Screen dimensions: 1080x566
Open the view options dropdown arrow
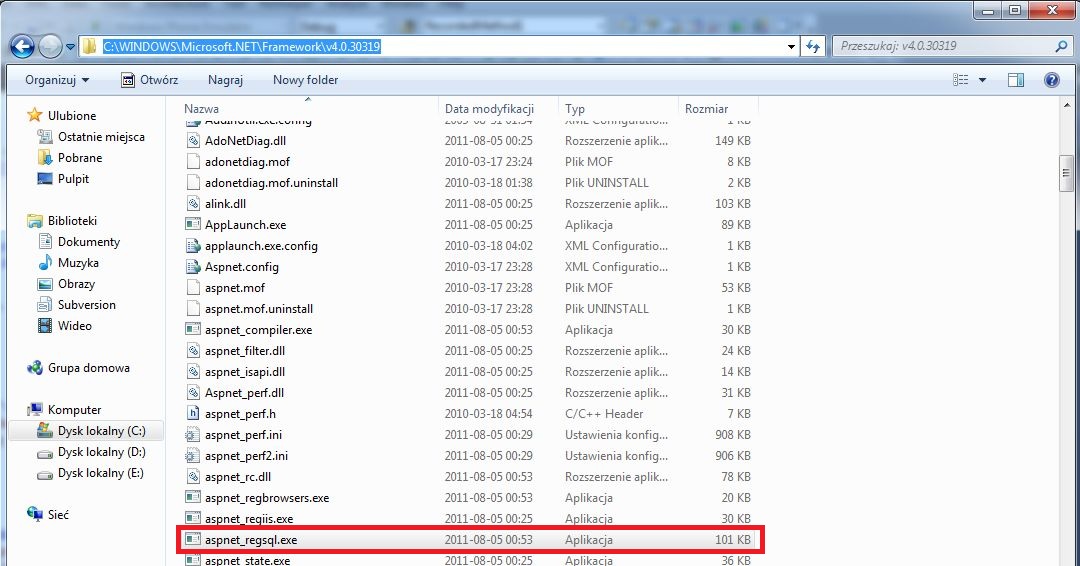982,80
